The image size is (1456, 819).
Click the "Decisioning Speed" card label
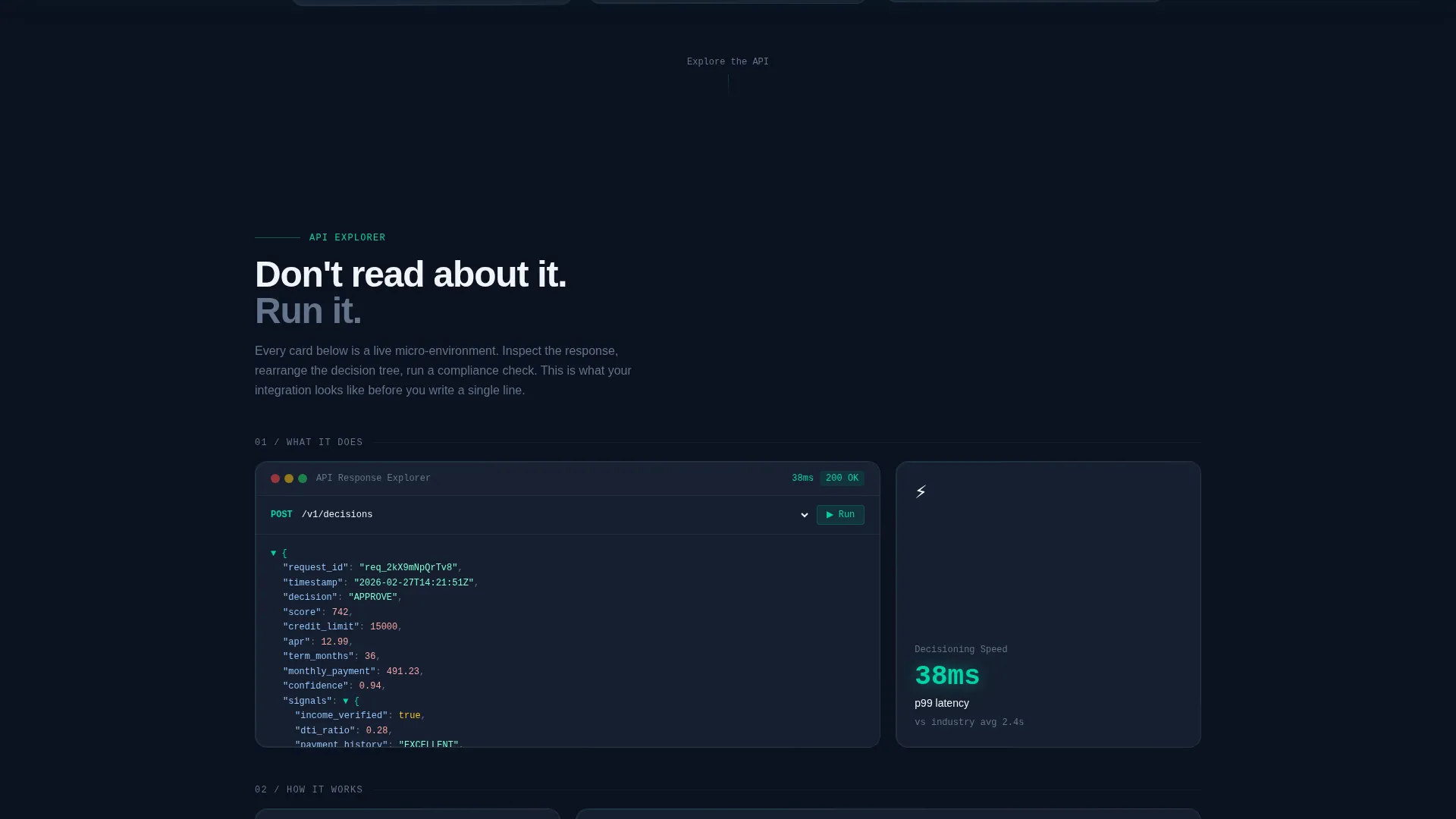[961, 650]
